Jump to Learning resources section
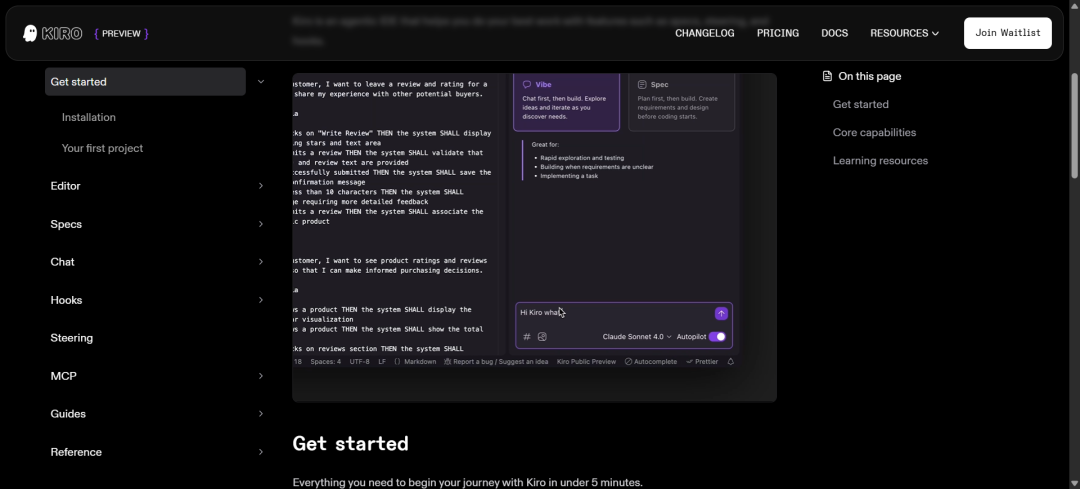 click(x=880, y=161)
